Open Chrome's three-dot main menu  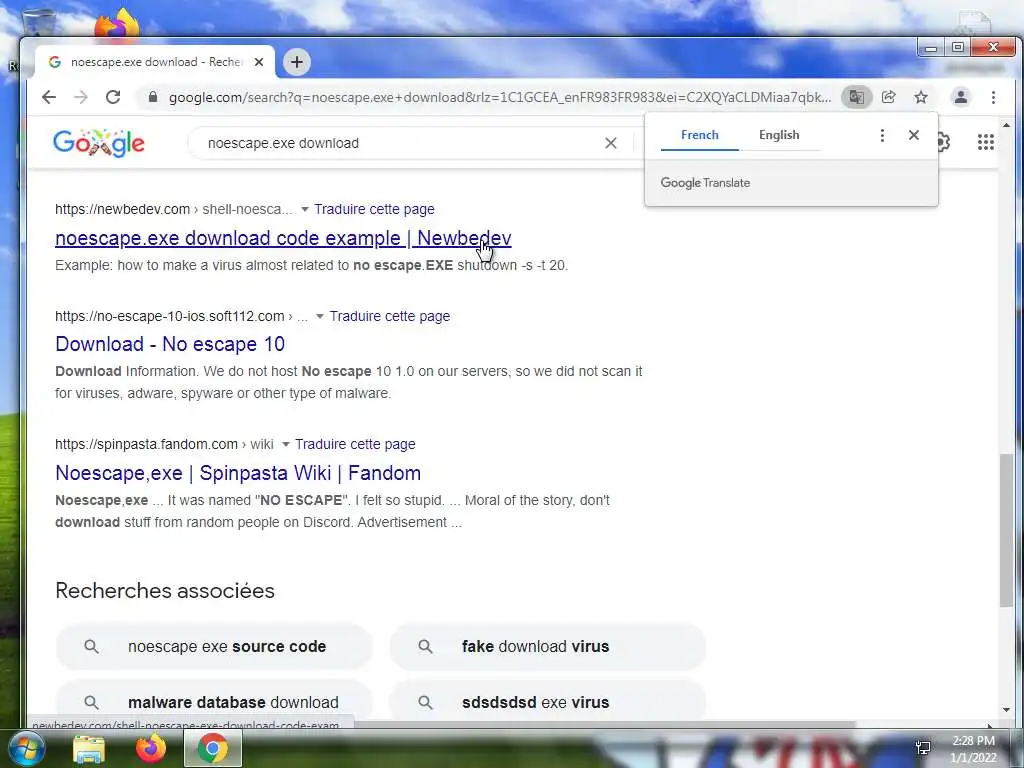pos(993,97)
